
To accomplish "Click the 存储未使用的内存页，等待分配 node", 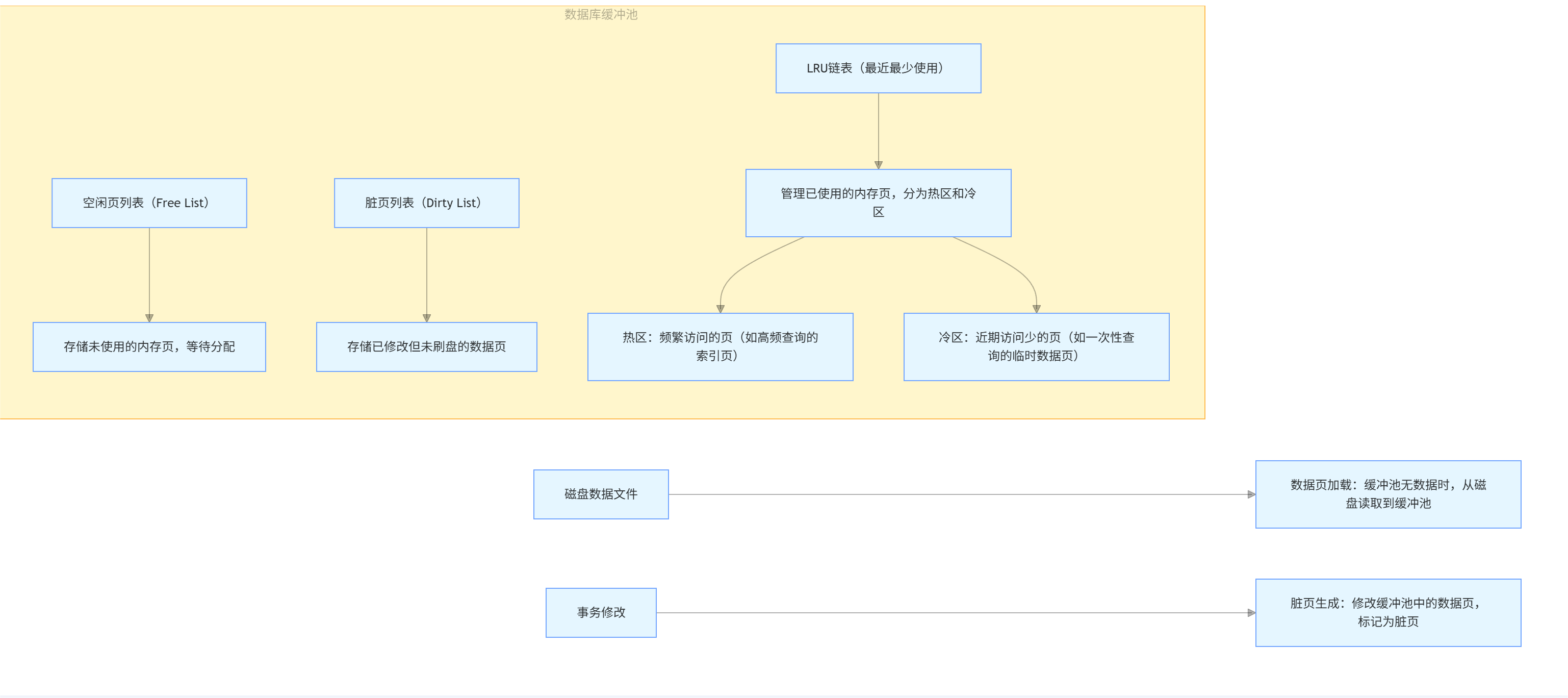I will tap(149, 346).
